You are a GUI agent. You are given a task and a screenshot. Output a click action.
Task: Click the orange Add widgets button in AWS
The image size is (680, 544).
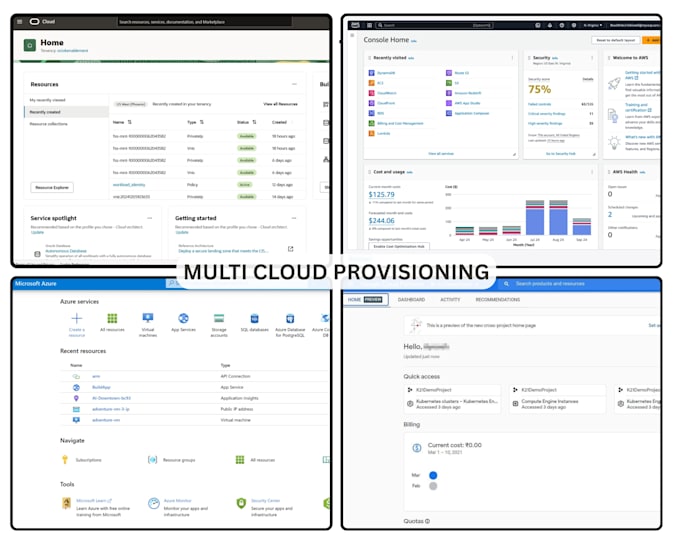(651, 40)
